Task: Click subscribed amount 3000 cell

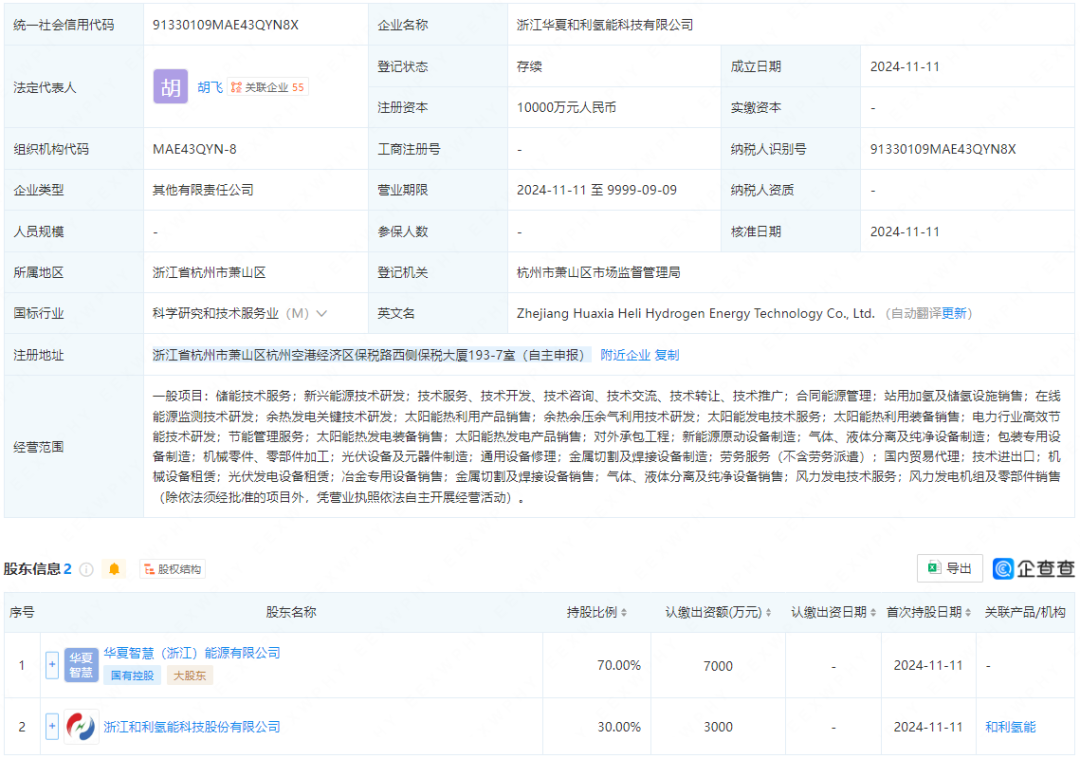Action: [718, 727]
